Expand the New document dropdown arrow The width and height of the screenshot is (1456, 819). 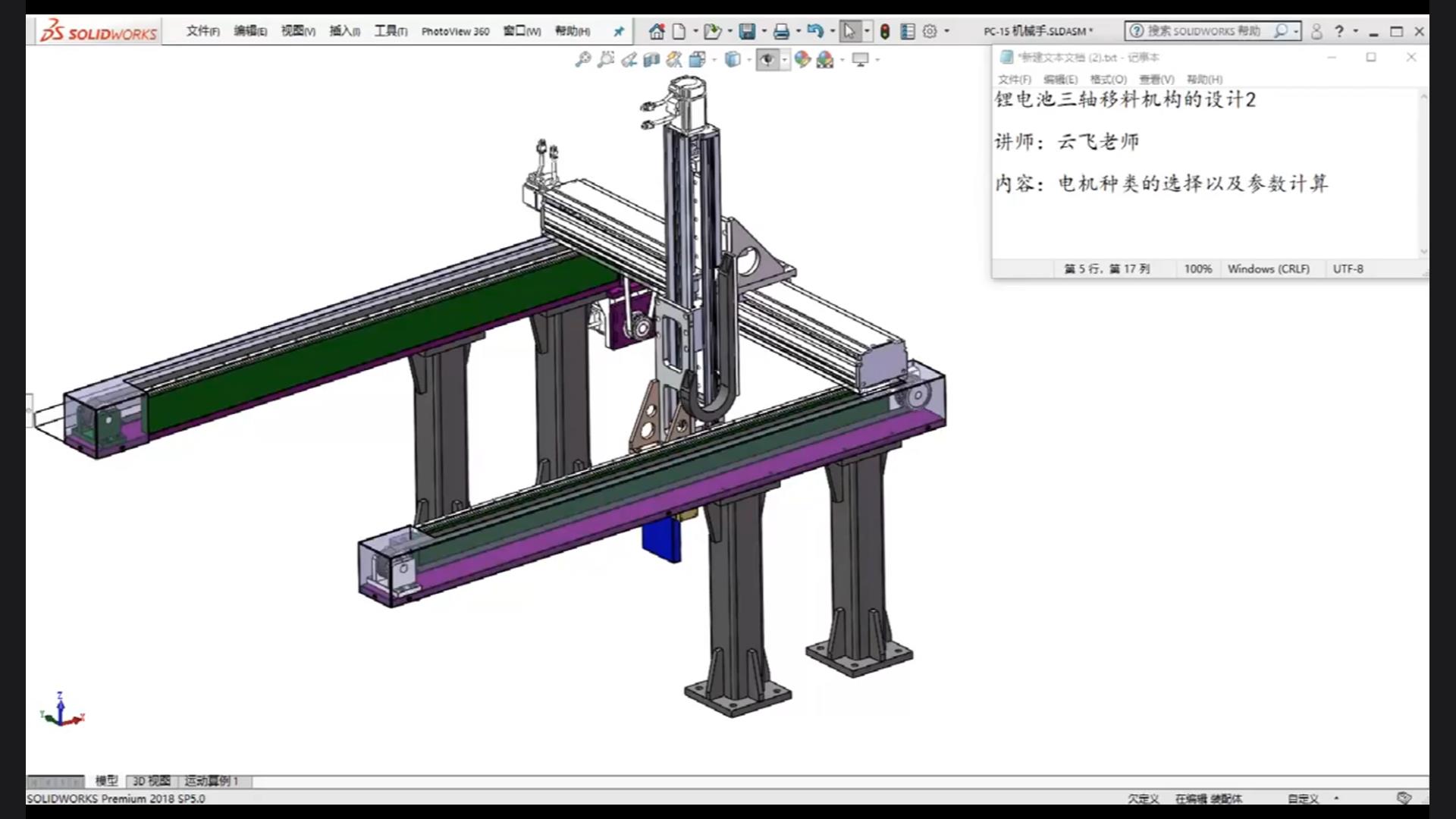tap(695, 31)
